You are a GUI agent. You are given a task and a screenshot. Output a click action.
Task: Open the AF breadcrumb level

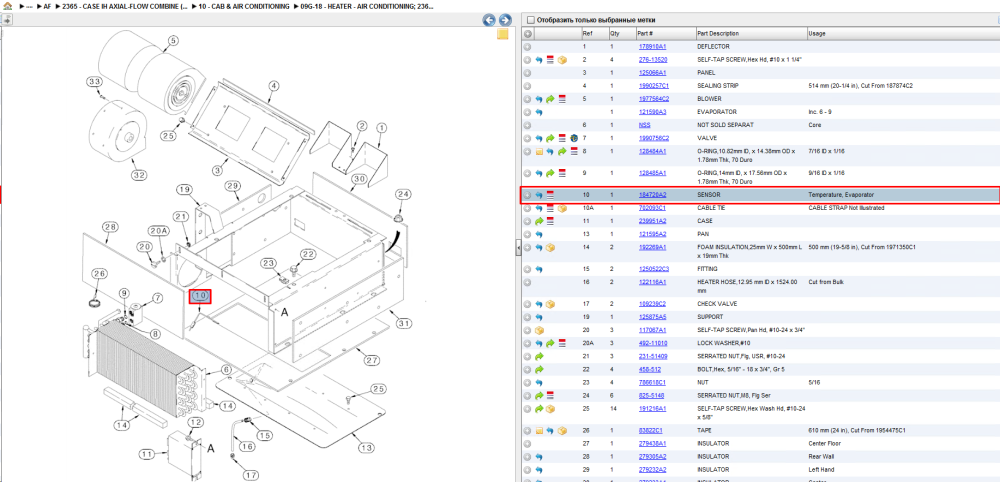tap(47, 6)
